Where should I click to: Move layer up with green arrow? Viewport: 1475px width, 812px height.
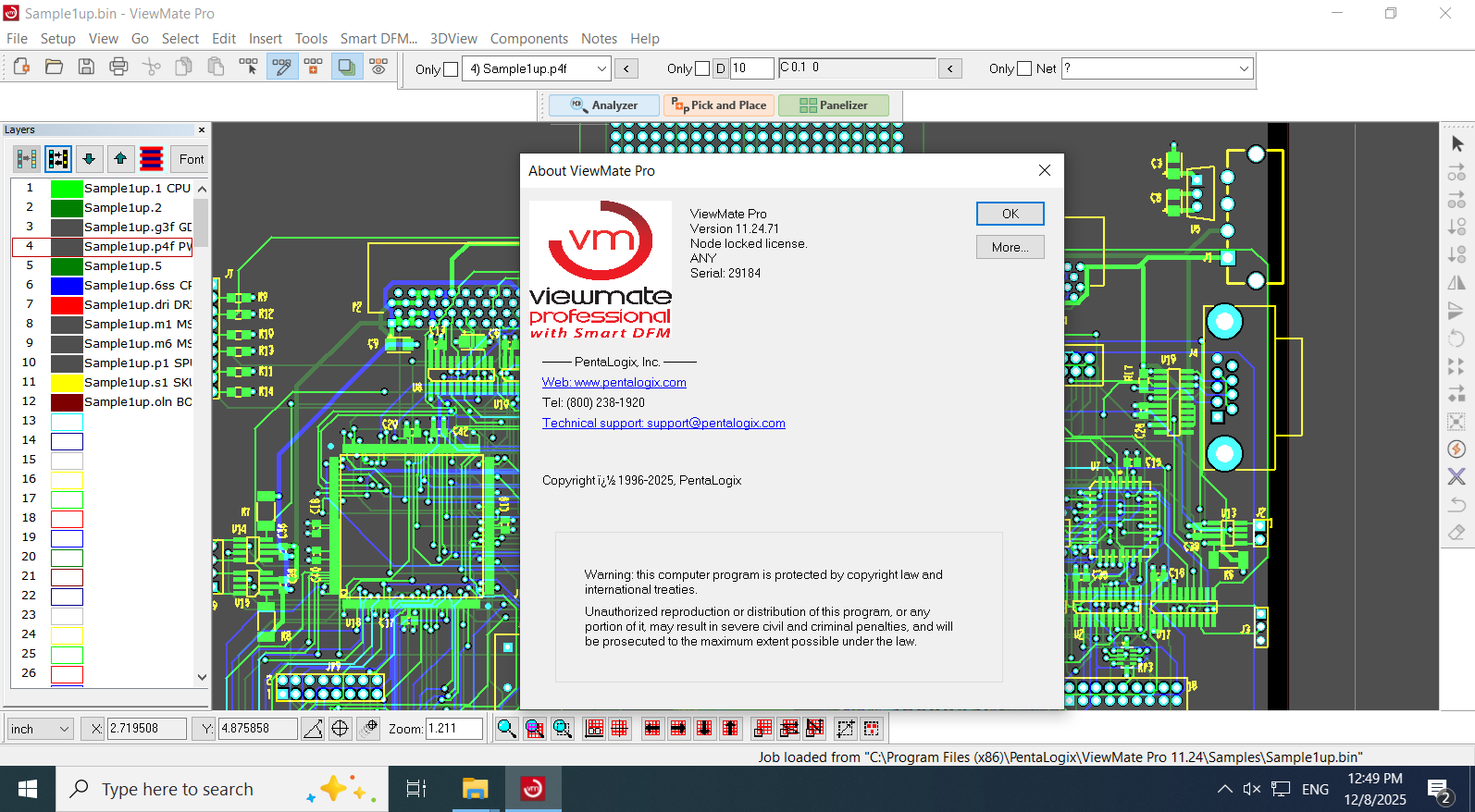point(120,159)
